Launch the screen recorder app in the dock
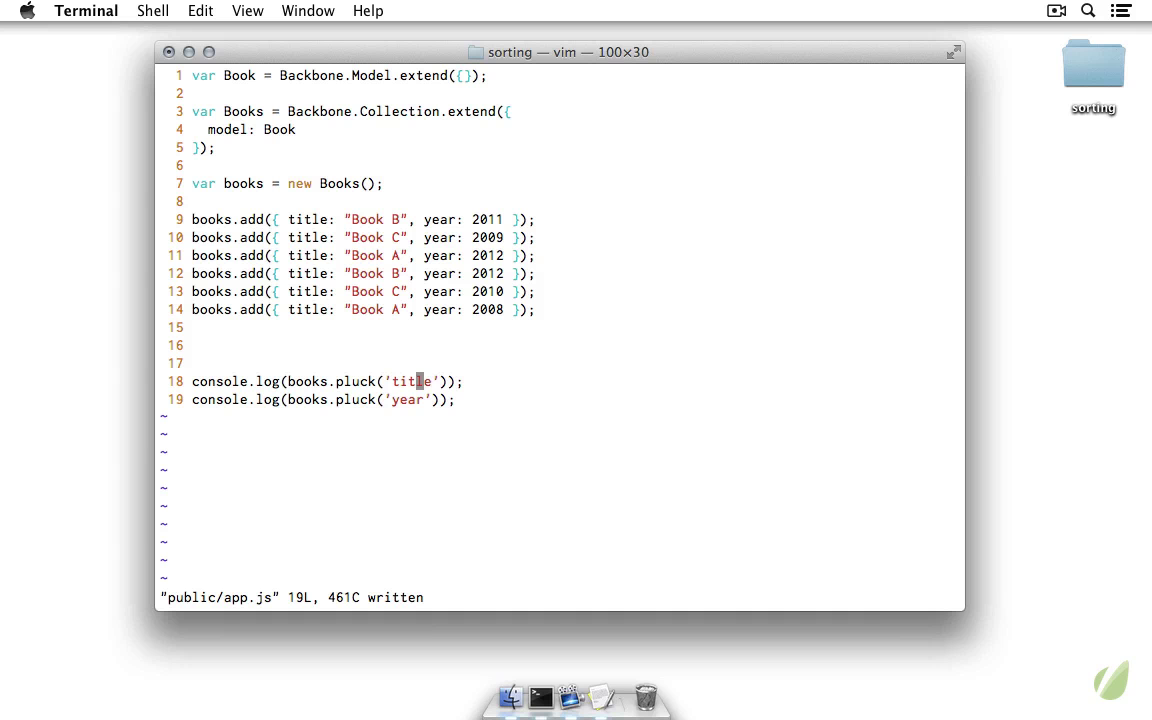 570,696
